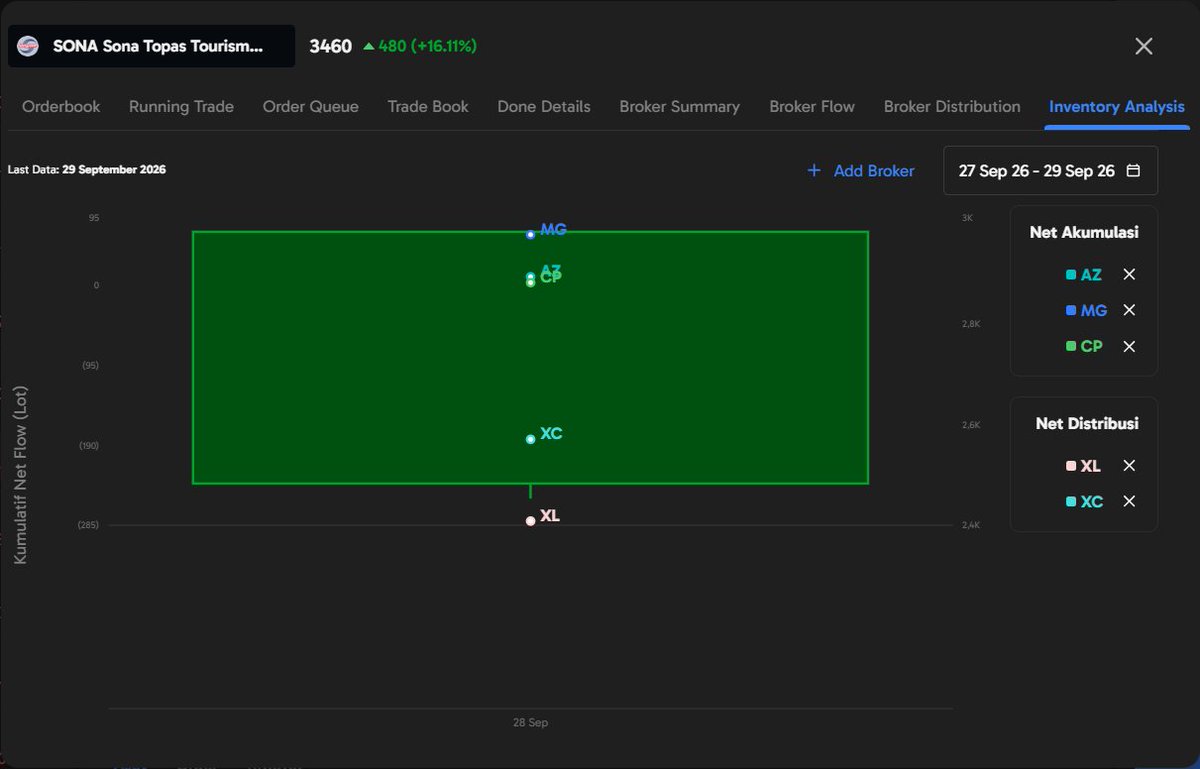Go to the Order Queue tab
The image size is (1200, 769).
coord(310,106)
